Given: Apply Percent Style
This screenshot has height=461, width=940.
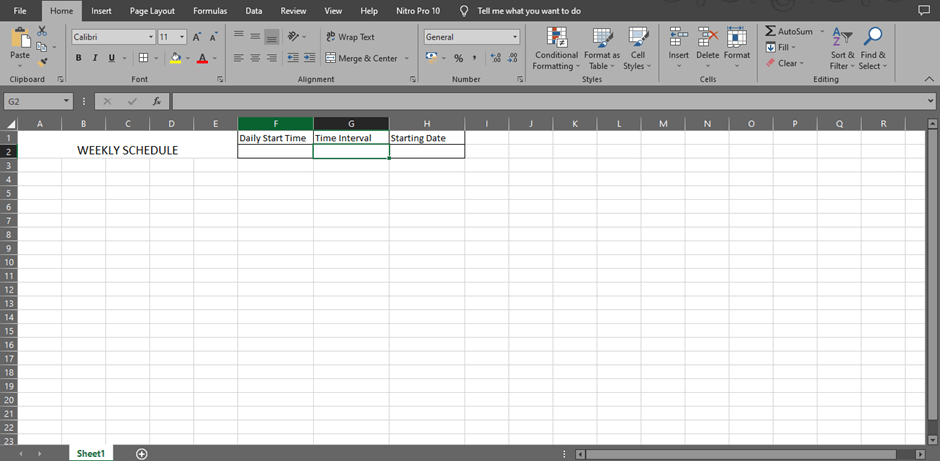Looking at the screenshot, I should click(x=459, y=58).
